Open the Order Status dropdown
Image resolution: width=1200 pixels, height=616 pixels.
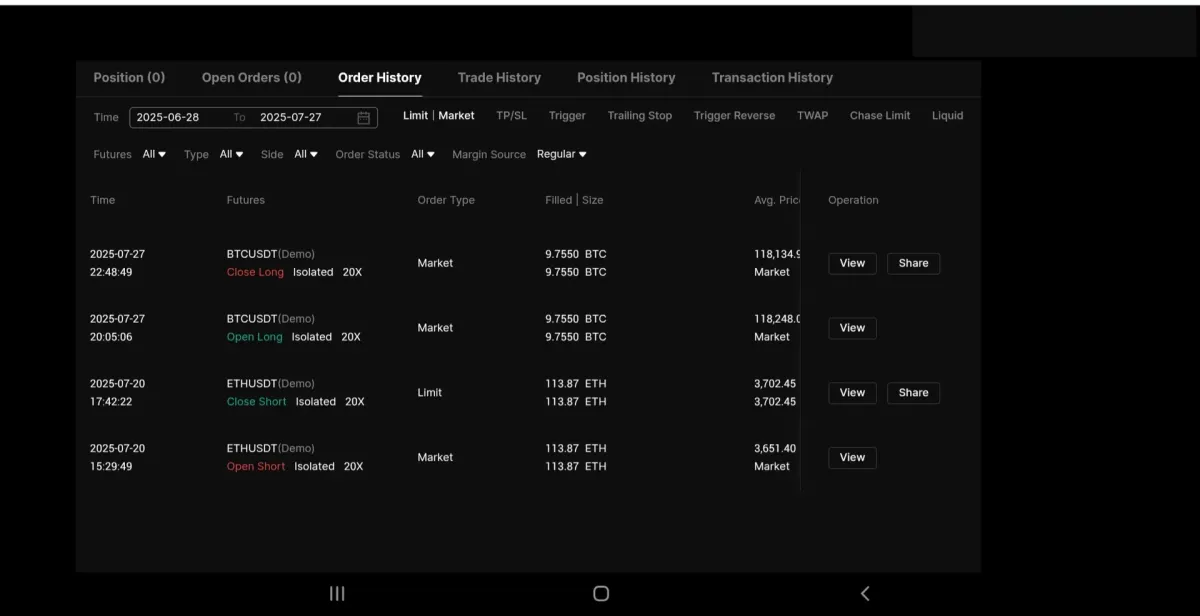[x=423, y=155]
